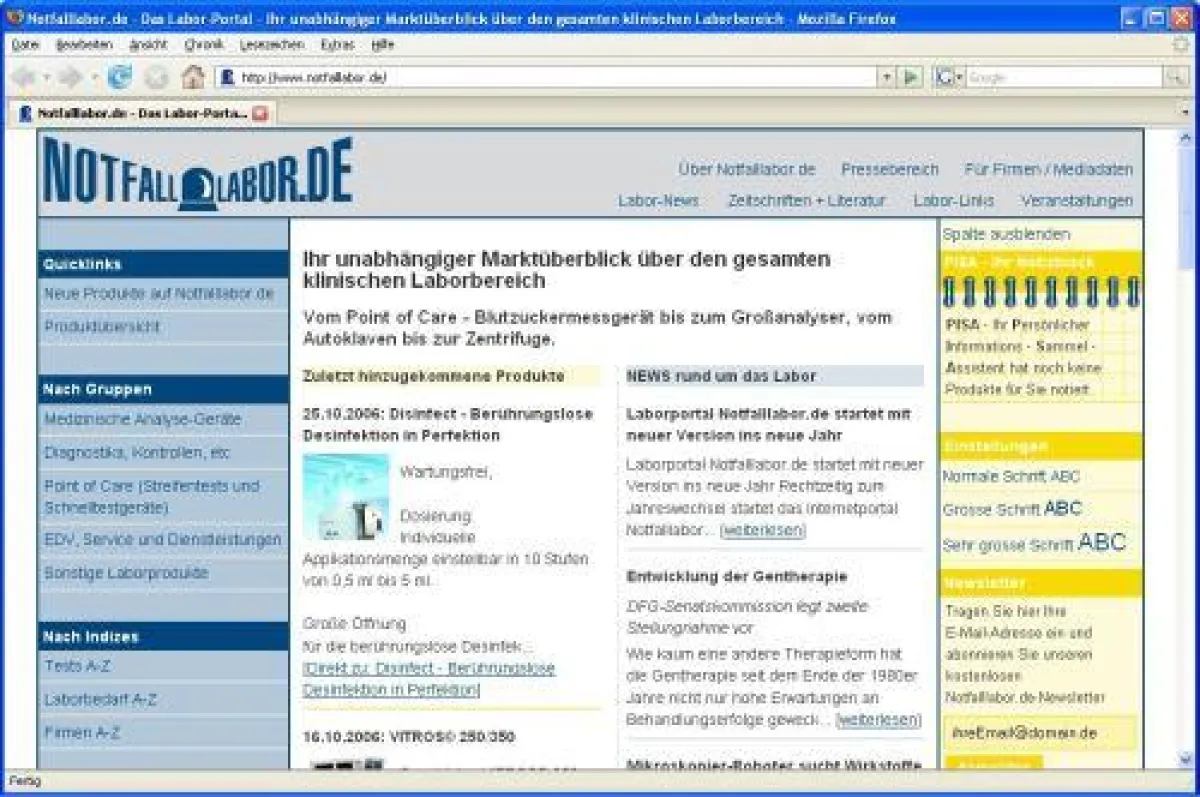The width and height of the screenshot is (1200, 797).
Task: Navigate forward with the Forward arrow
Action: (x=70, y=76)
